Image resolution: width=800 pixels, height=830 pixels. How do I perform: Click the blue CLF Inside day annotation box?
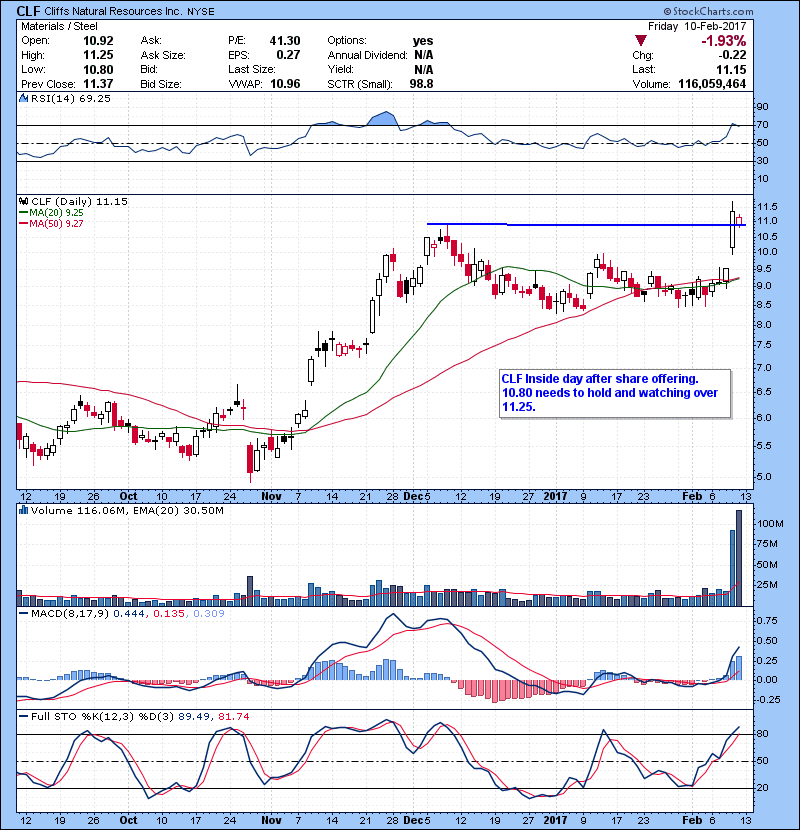point(615,393)
